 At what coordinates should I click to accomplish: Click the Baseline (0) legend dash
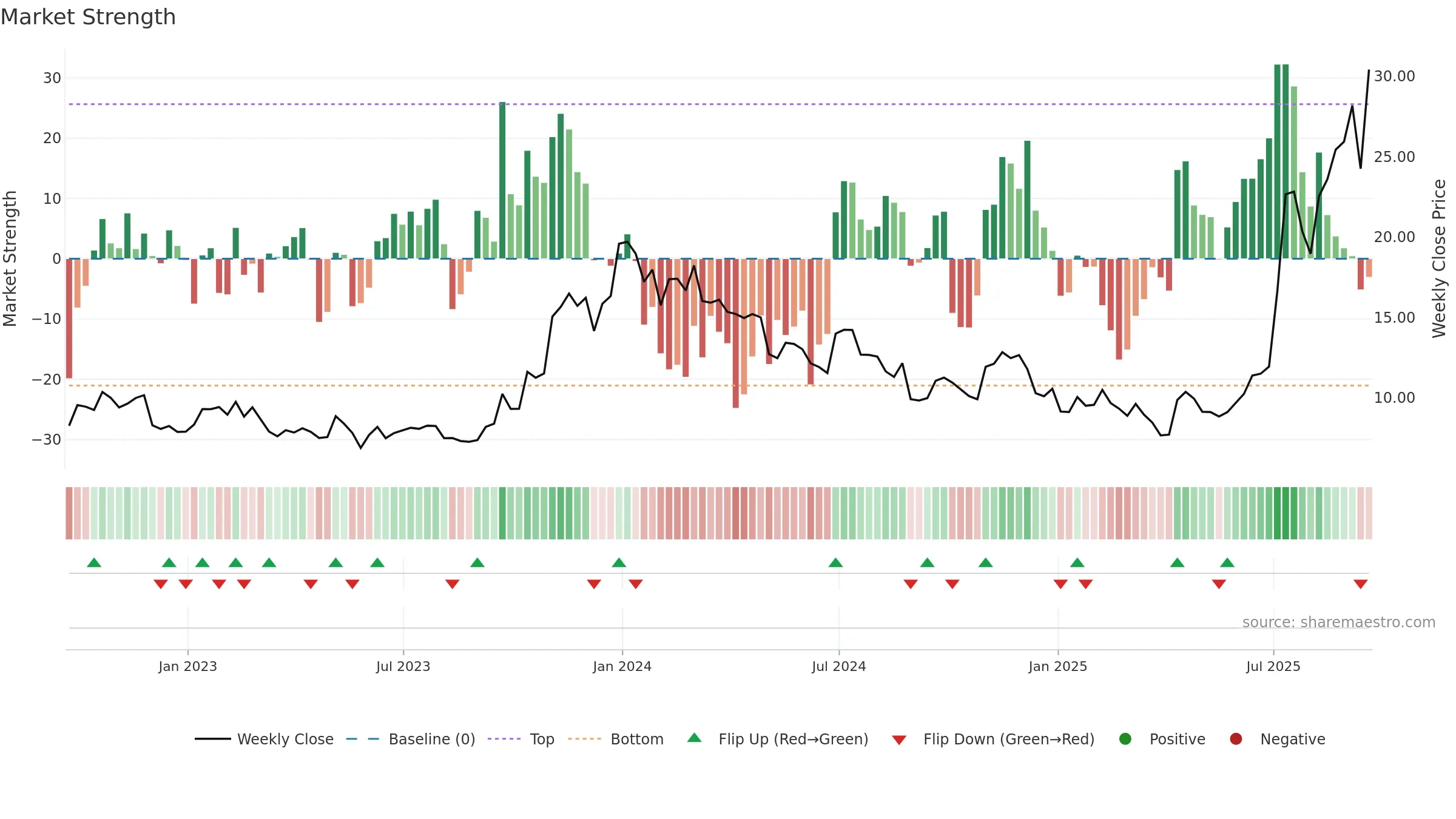tap(362, 739)
